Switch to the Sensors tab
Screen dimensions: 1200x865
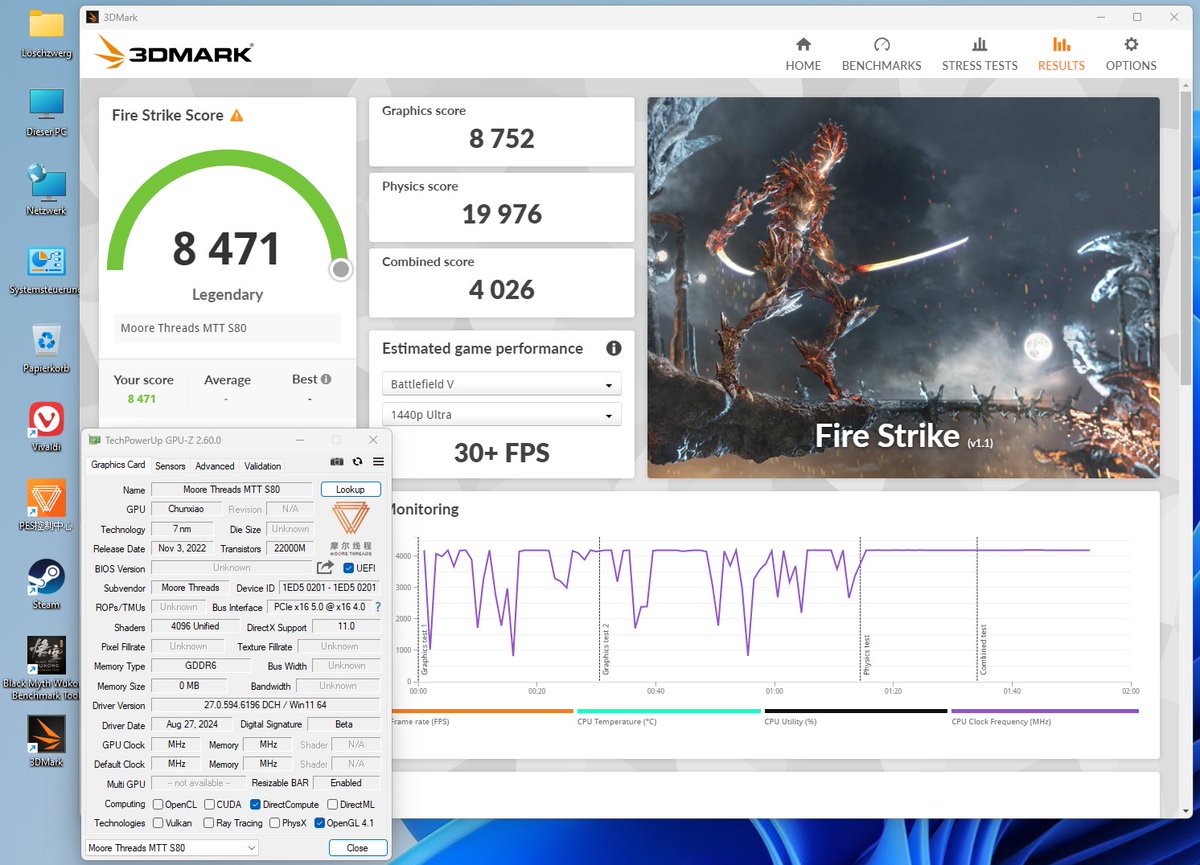170,466
